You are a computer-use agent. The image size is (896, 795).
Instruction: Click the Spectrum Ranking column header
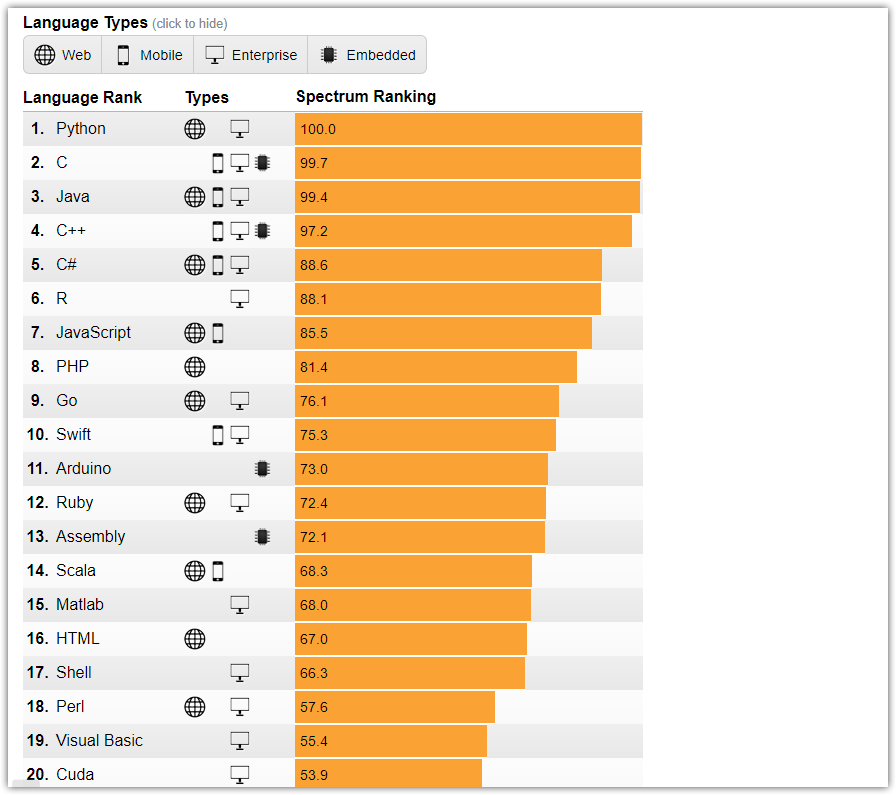(366, 97)
